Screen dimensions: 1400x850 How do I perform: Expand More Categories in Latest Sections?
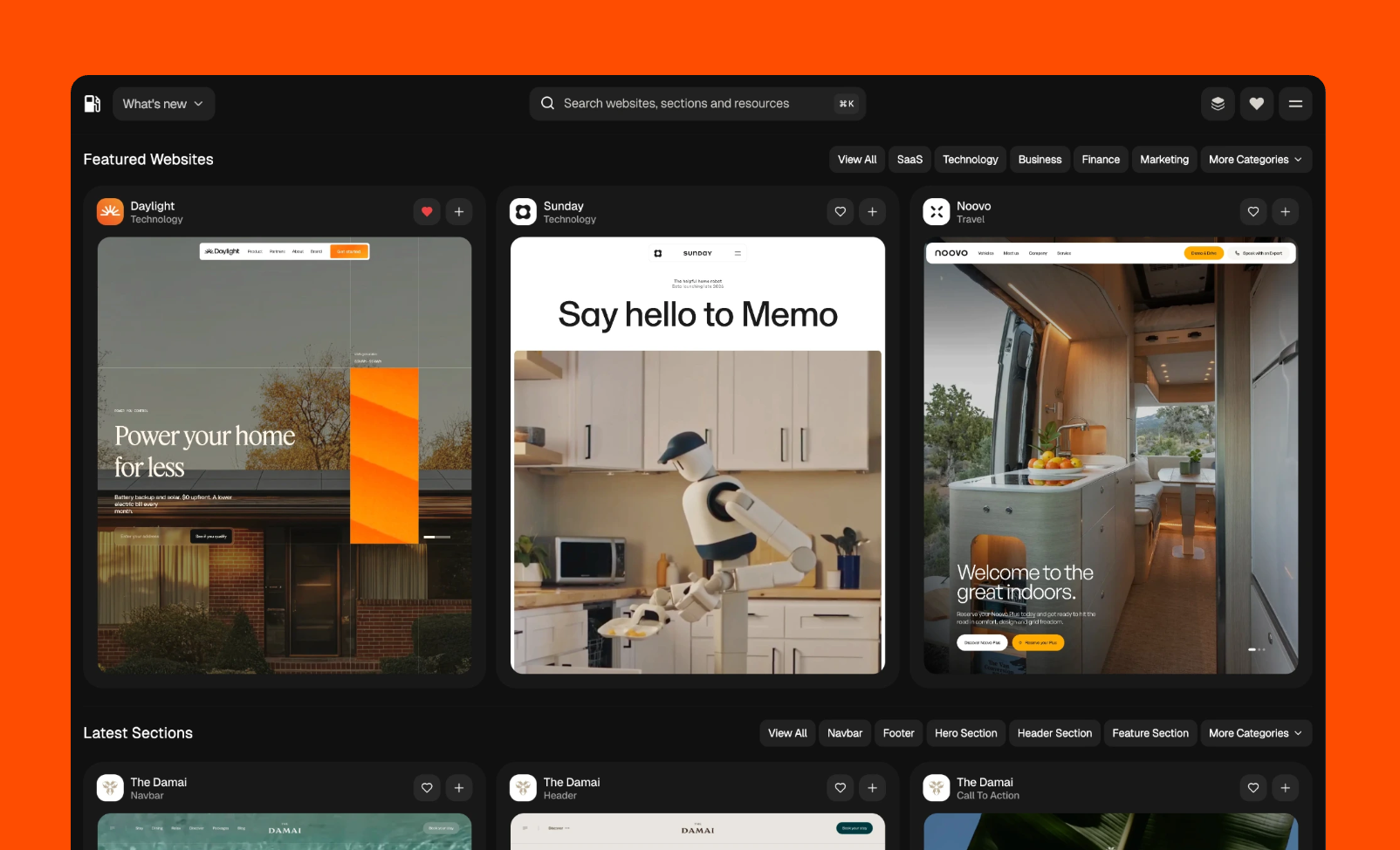coord(1256,733)
